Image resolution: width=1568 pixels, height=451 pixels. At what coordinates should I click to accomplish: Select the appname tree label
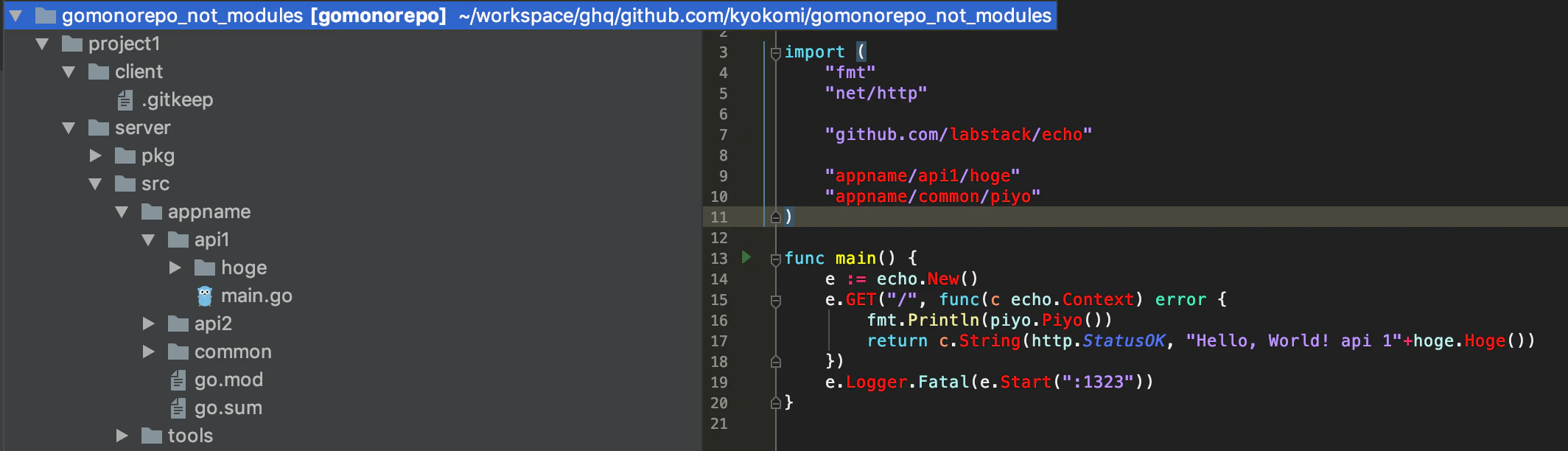click(x=209, y=211)
